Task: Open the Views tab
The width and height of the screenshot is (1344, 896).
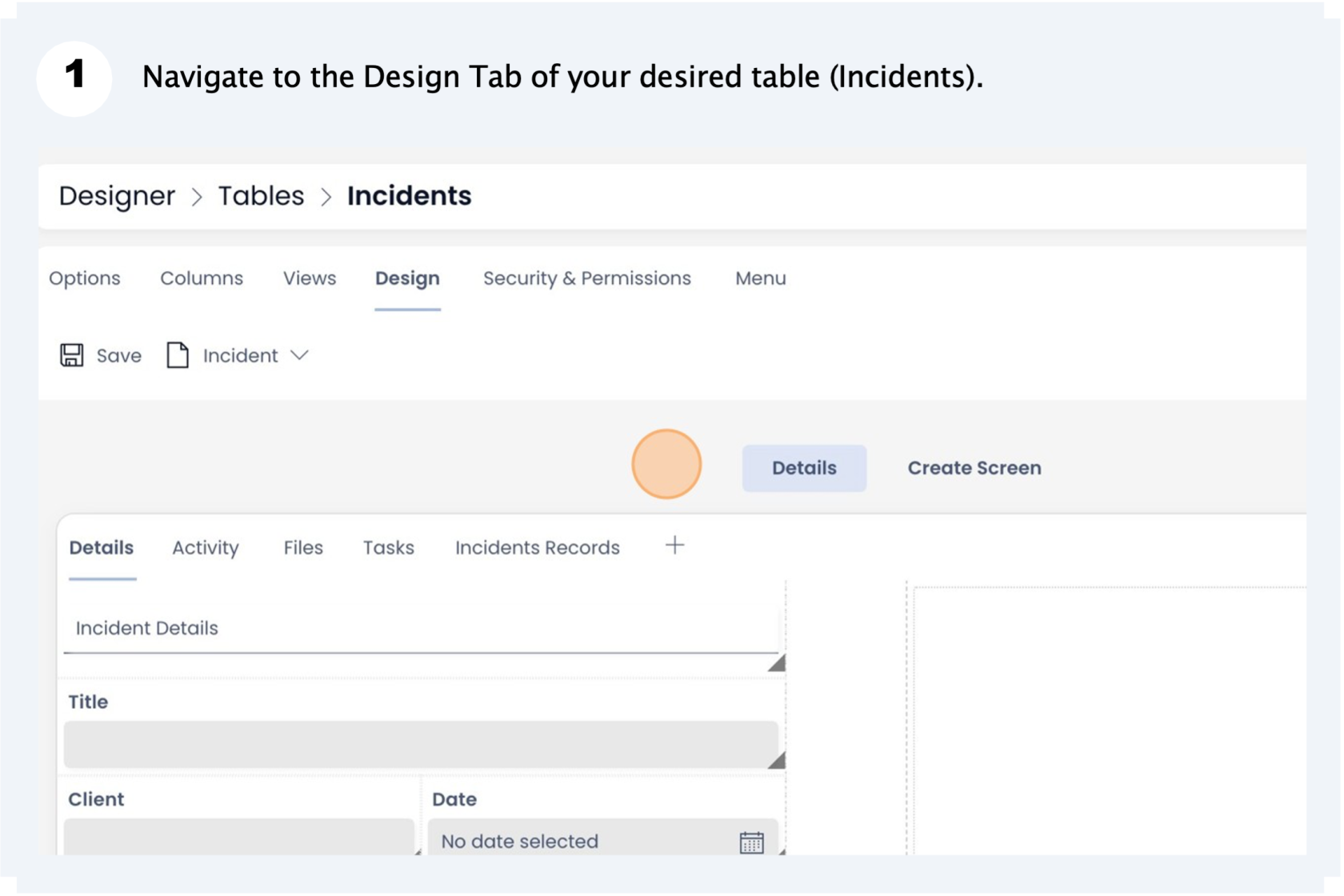Action: [x=310, y=278]
